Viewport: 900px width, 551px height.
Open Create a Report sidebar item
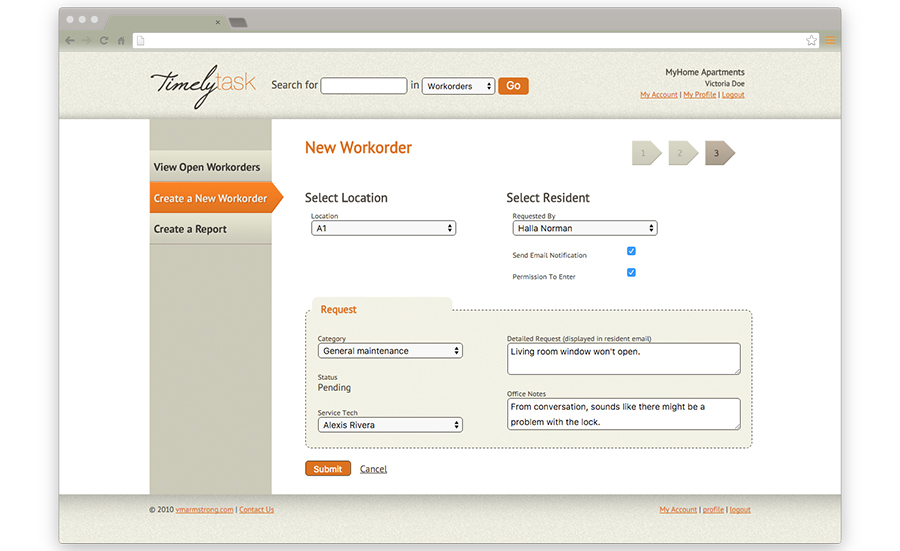(190, 229)
